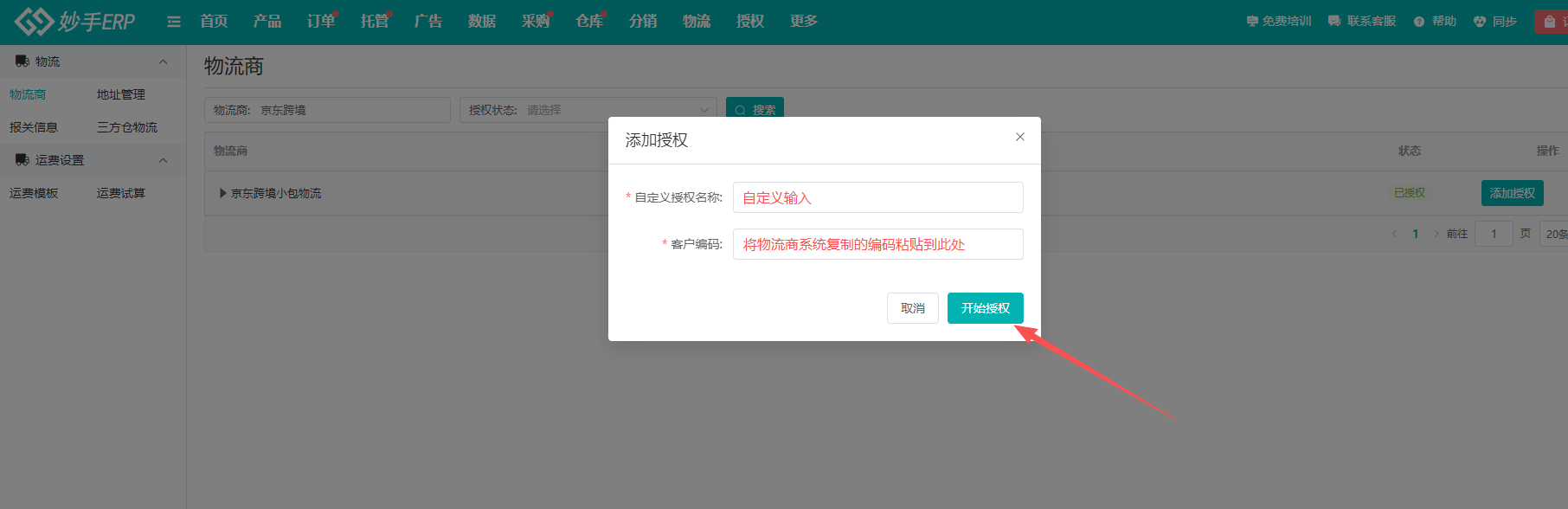The height and width of the screenshot is (509, 1568).
Task: Click the 帮助 question mark icon
Action: (x=1419, y=22)
